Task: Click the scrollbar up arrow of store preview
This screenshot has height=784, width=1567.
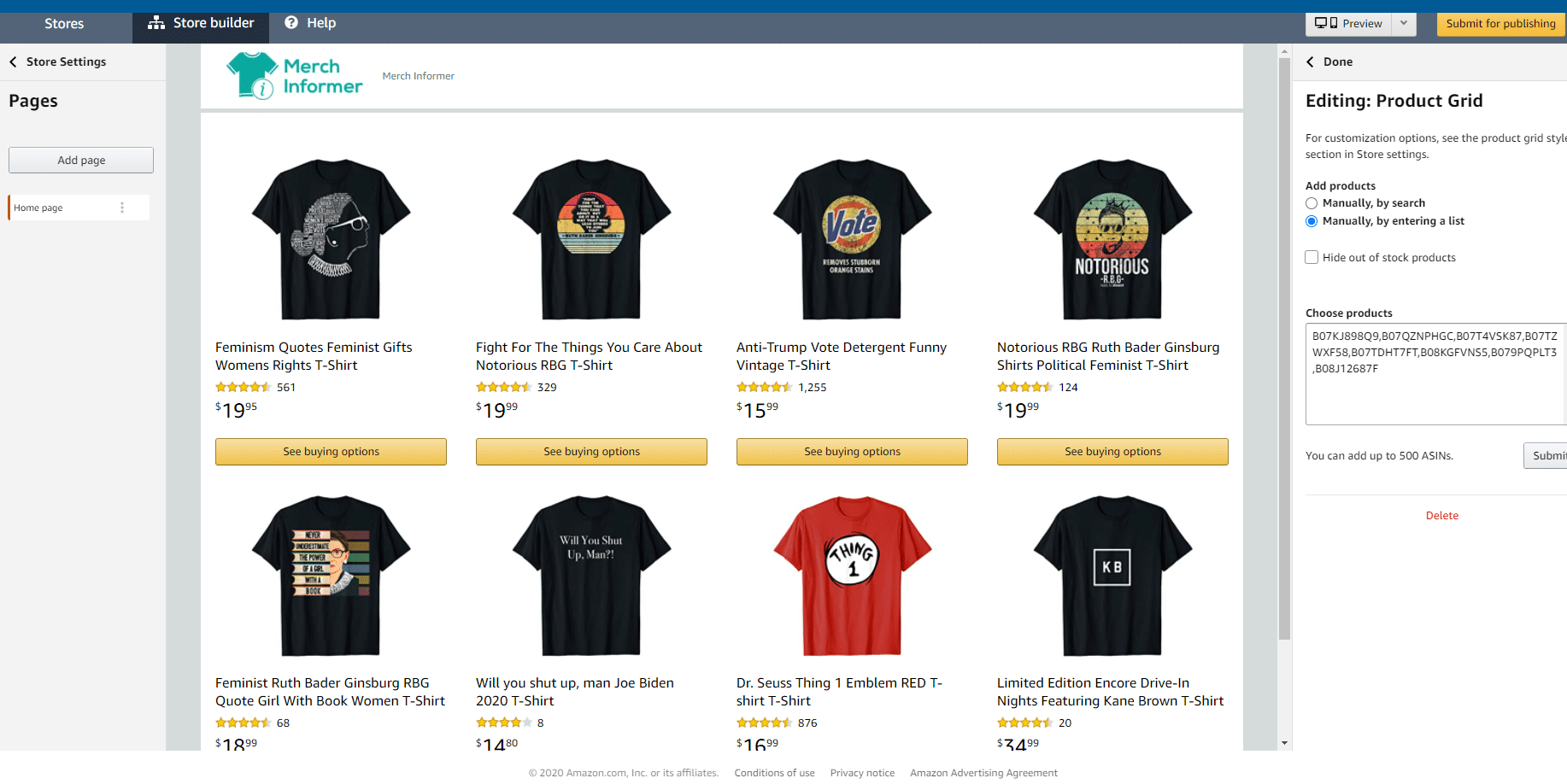Action: (x=1284, y=52)
